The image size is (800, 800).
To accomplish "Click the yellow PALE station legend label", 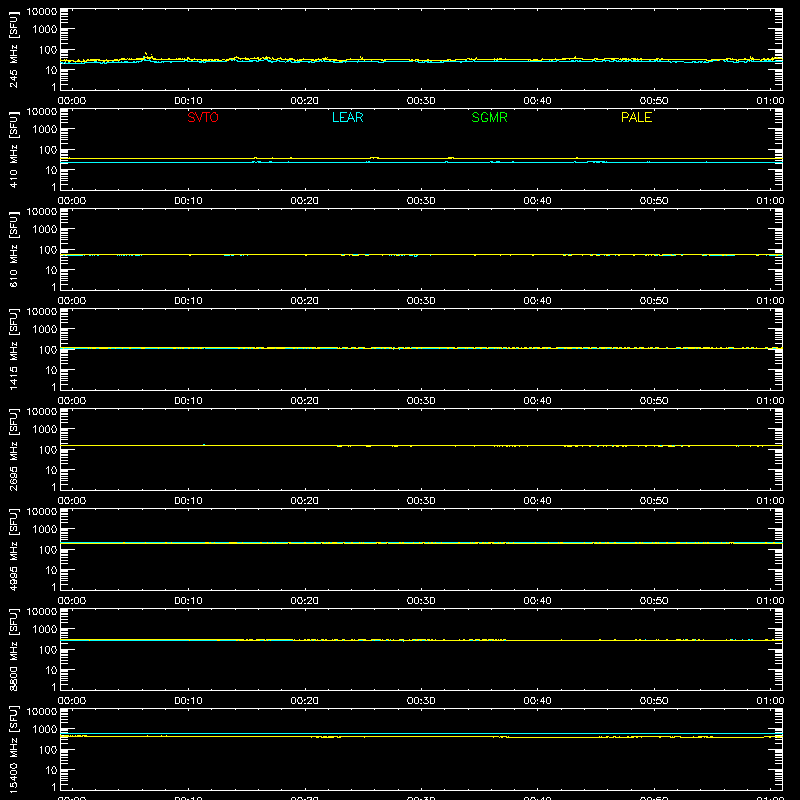I will point(636,117).
